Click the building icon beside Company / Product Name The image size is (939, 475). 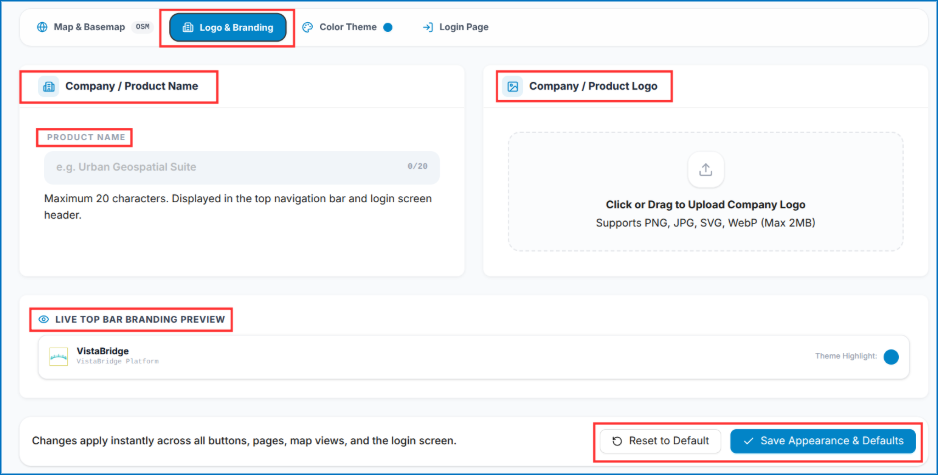pos(49,86)
